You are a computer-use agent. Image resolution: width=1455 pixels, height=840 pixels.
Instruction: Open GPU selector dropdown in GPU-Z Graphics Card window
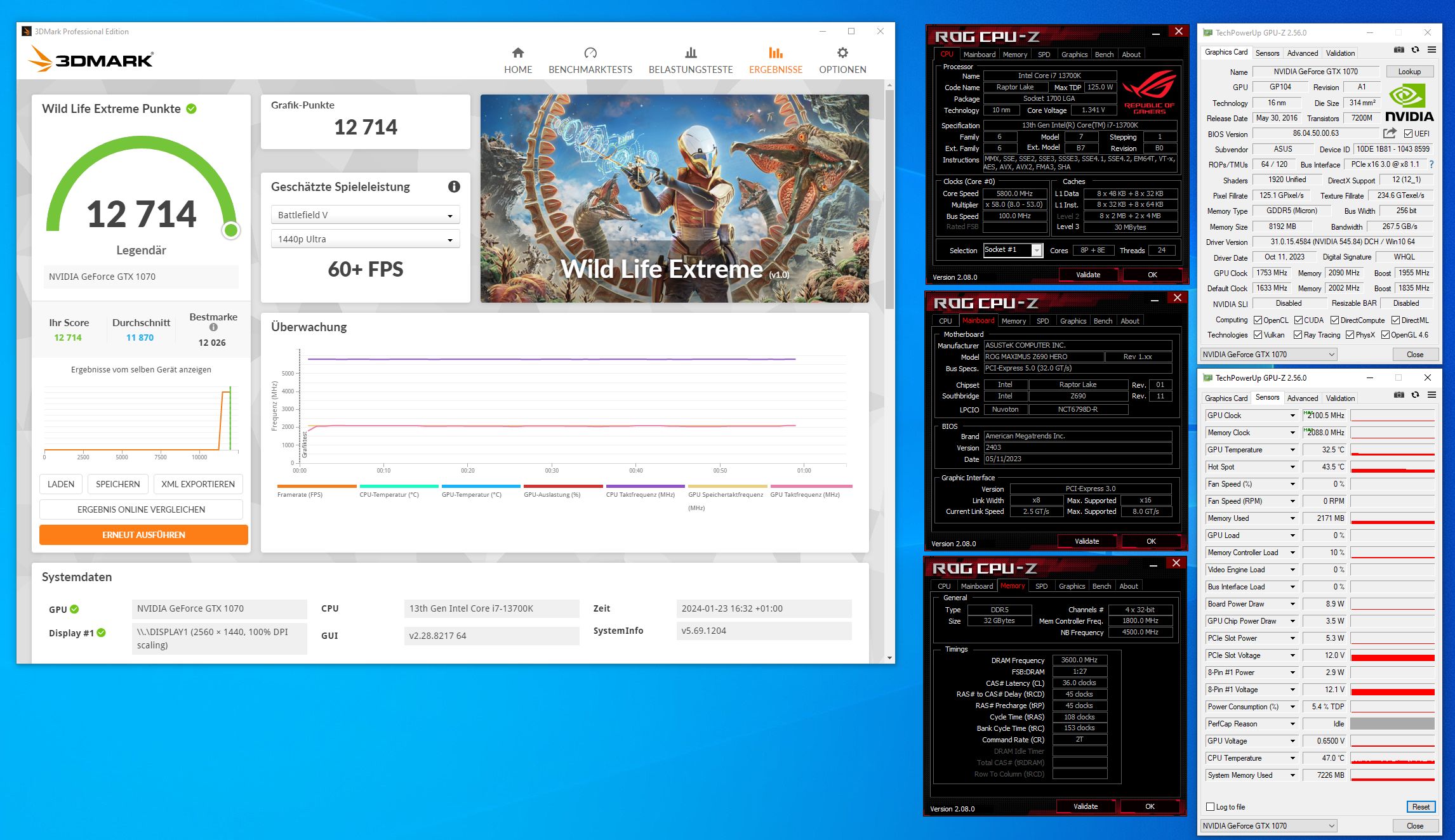pos(1268,355)
